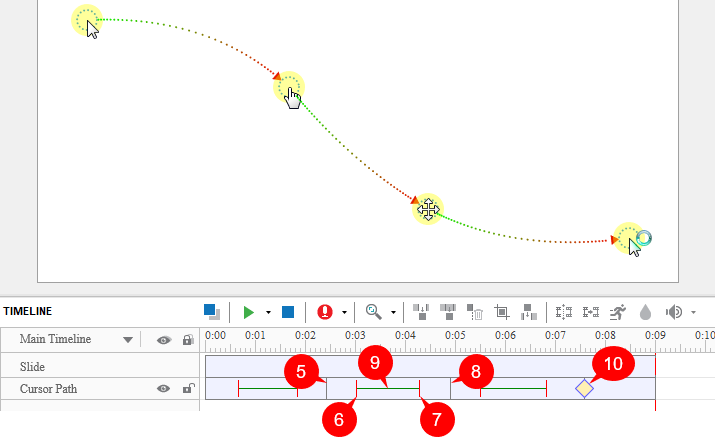715x440 pixels.
Task: Select the last green cursor movement segment
Action: tap(513, 388)
